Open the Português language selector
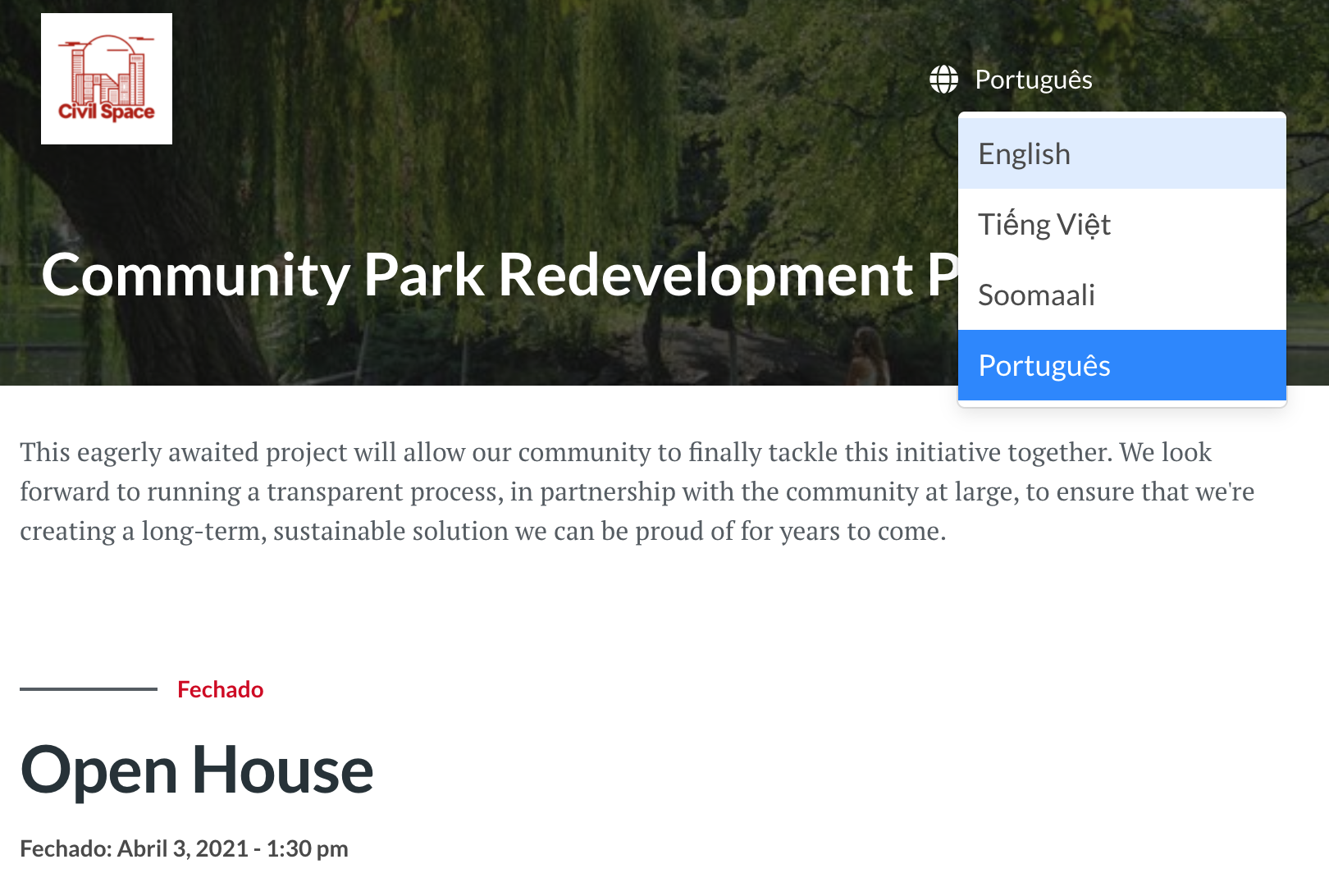 (x=1033, y=80)
